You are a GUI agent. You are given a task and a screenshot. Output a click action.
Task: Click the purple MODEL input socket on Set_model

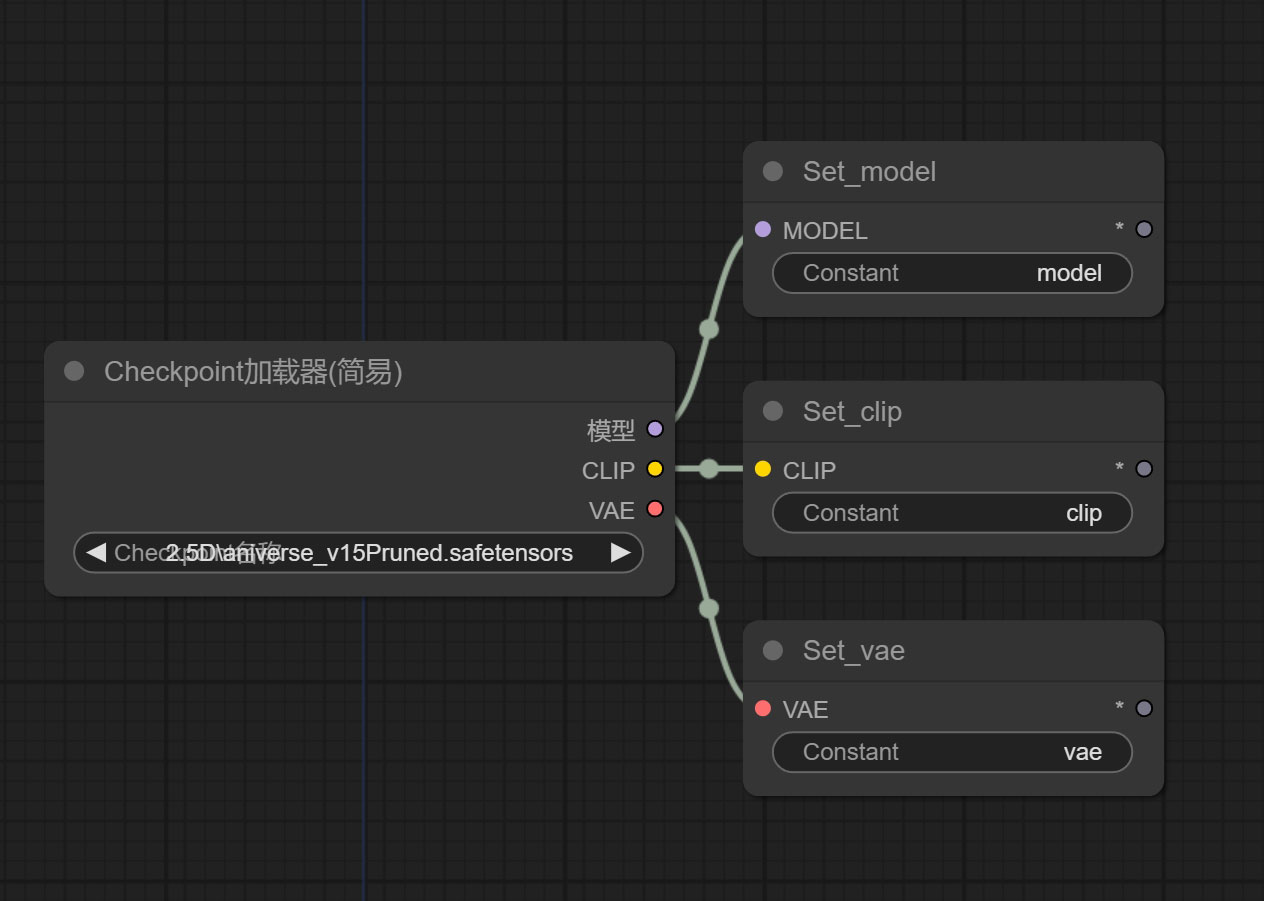tap(763, 229)
